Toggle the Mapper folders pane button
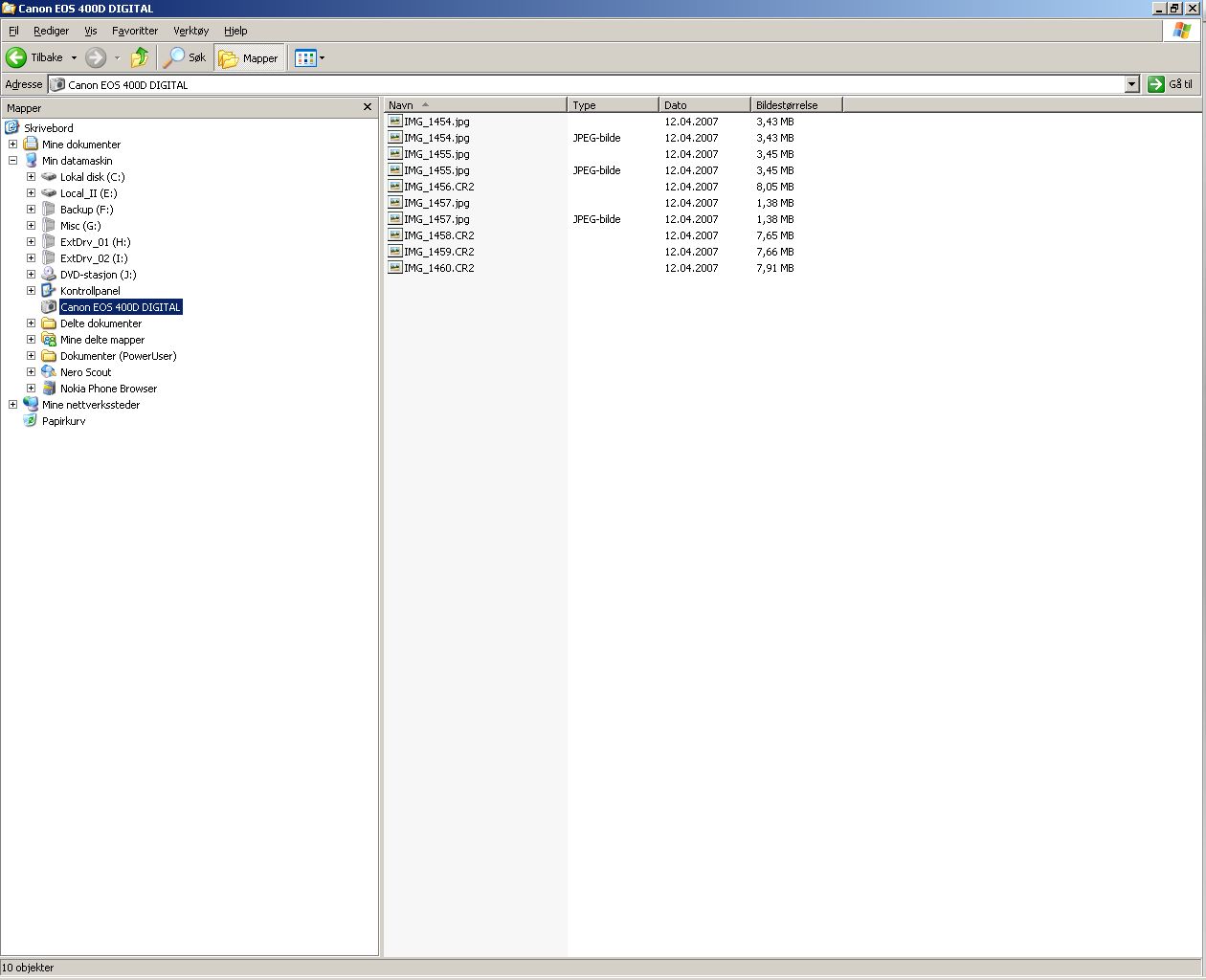Viewport: 1206px width, 980px height. 249,57
